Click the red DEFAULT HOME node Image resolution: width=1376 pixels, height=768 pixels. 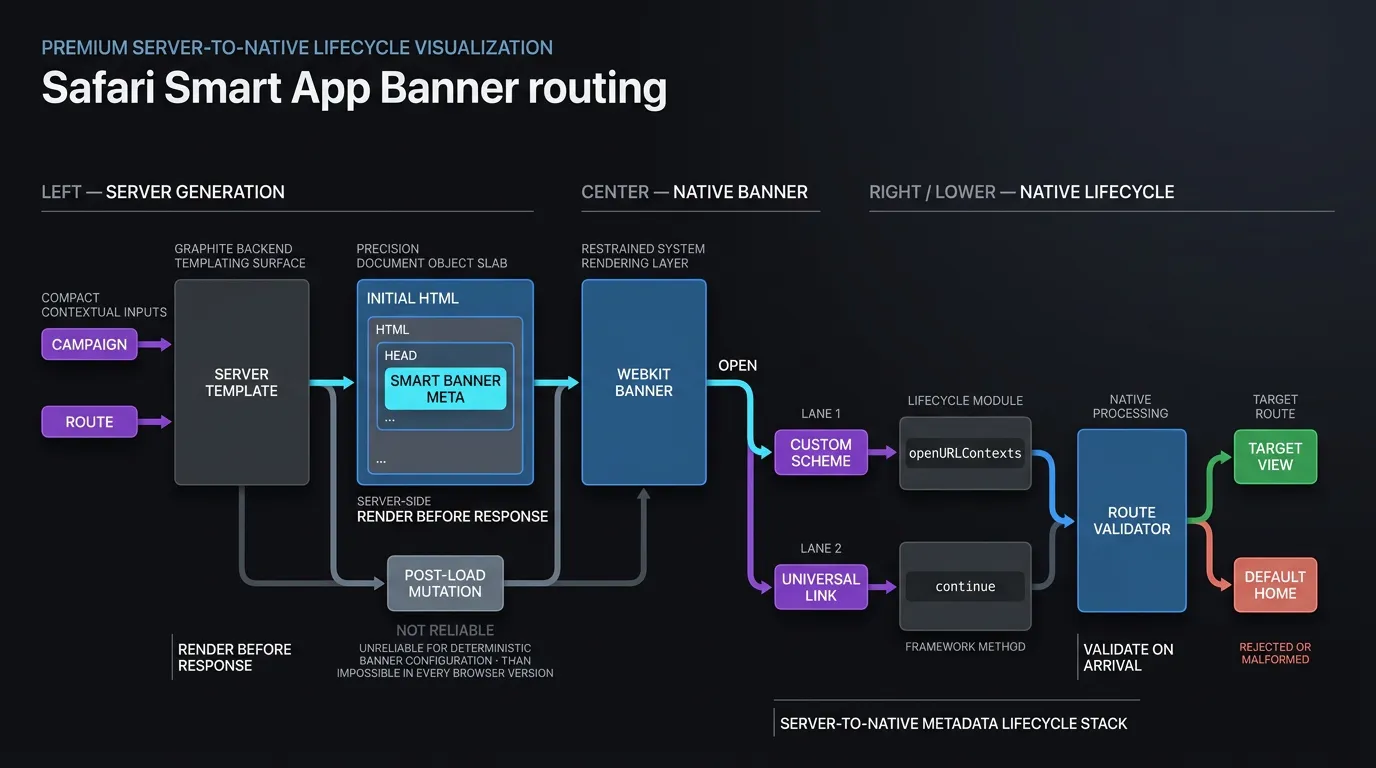click(x=1275, y=585)
